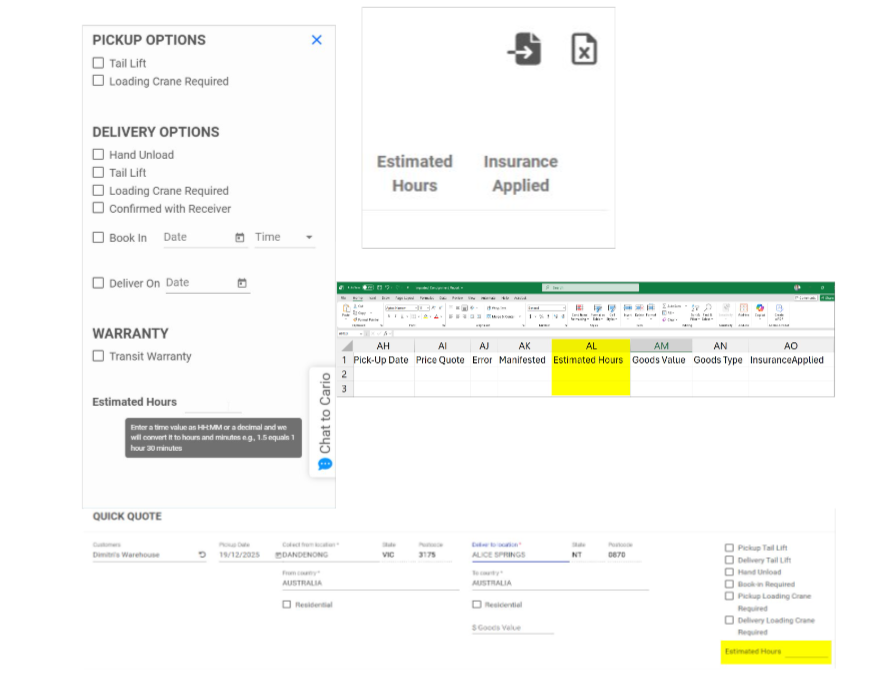Tick the Hand Unload delivery option
Viewport: 884px width, 682px height.
click(98, 155)
